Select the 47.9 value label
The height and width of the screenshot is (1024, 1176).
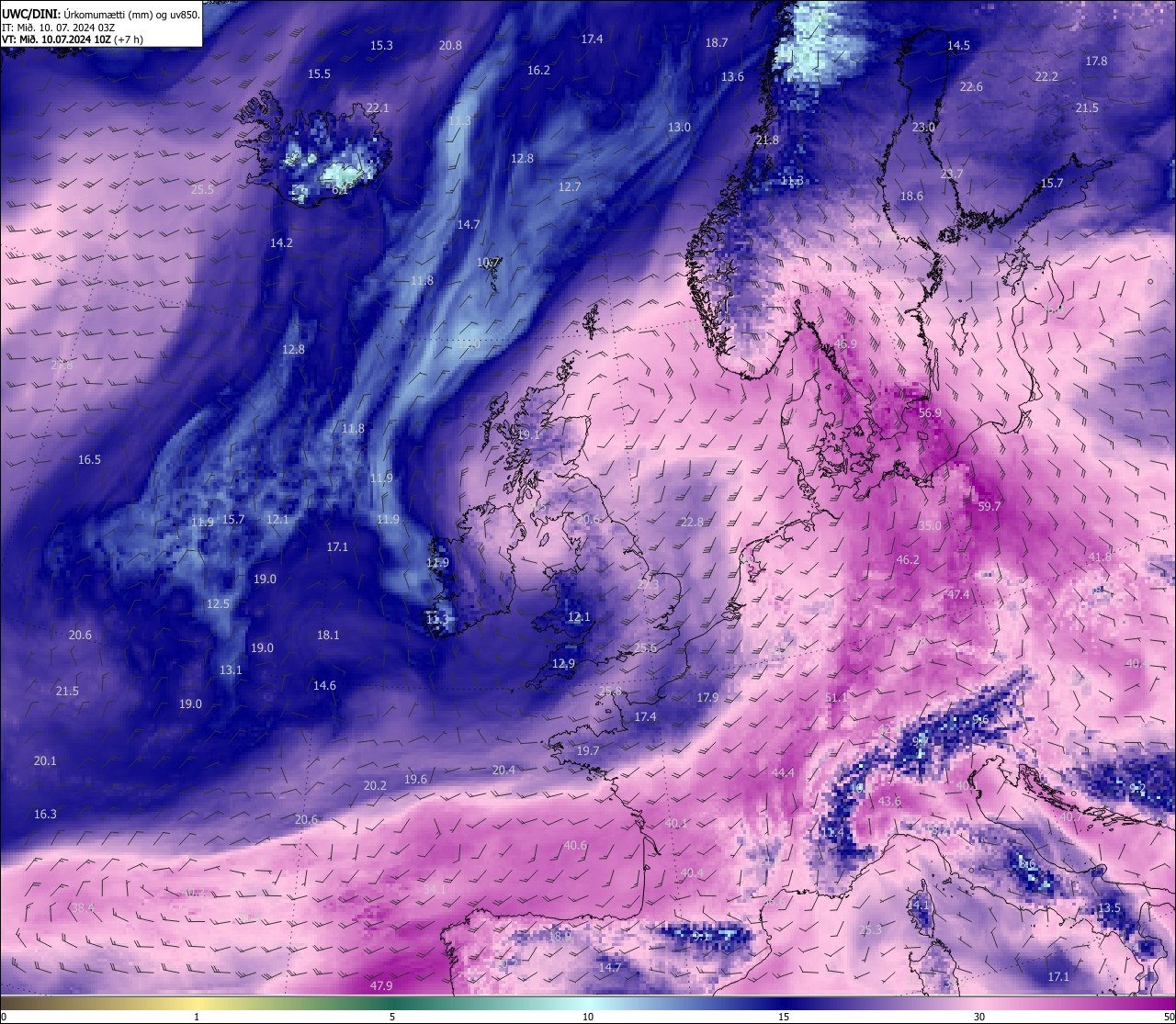tap(381, 986)
